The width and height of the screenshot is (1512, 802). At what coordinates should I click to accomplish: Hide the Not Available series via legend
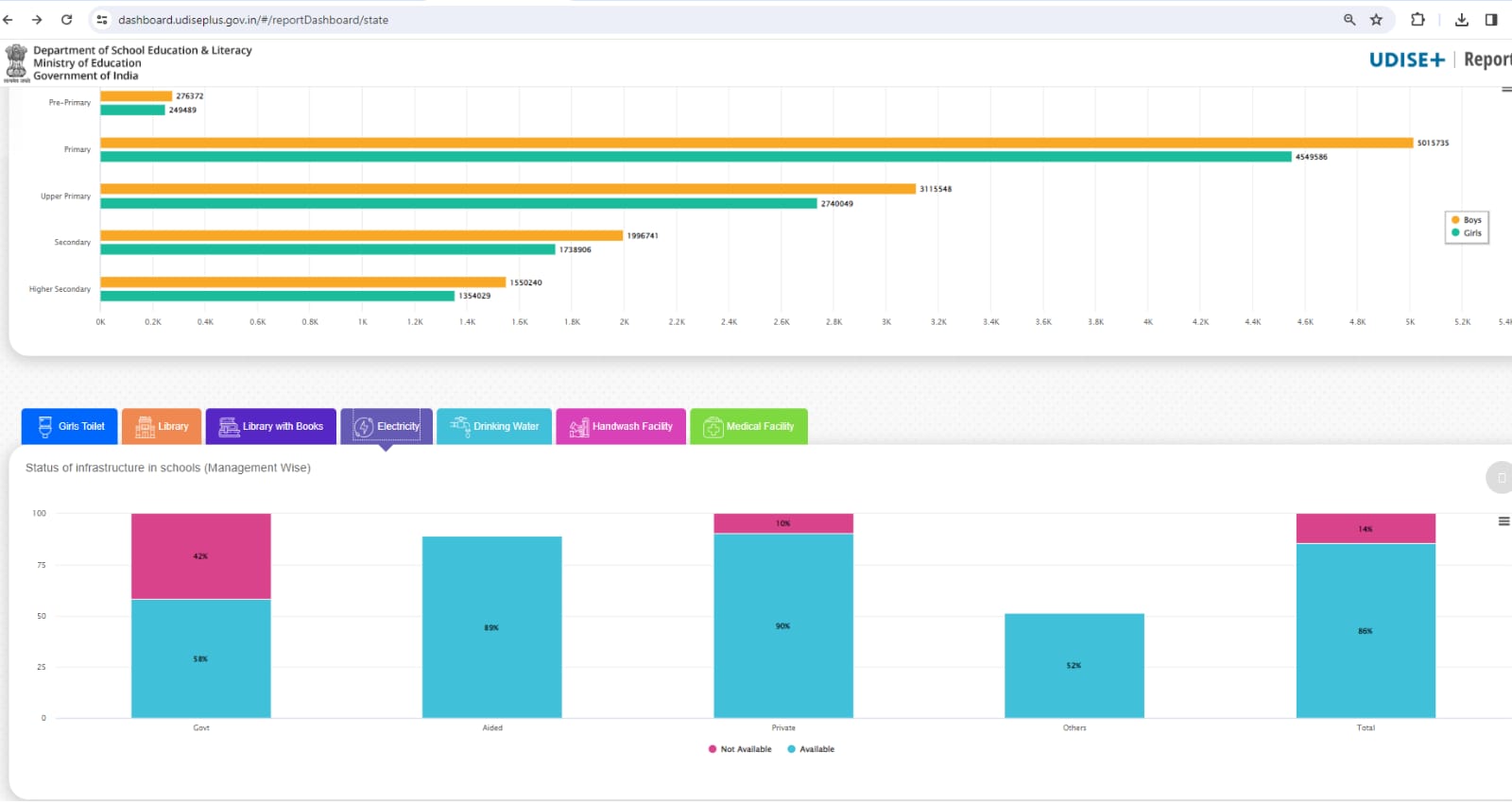(x=740, y=749)
